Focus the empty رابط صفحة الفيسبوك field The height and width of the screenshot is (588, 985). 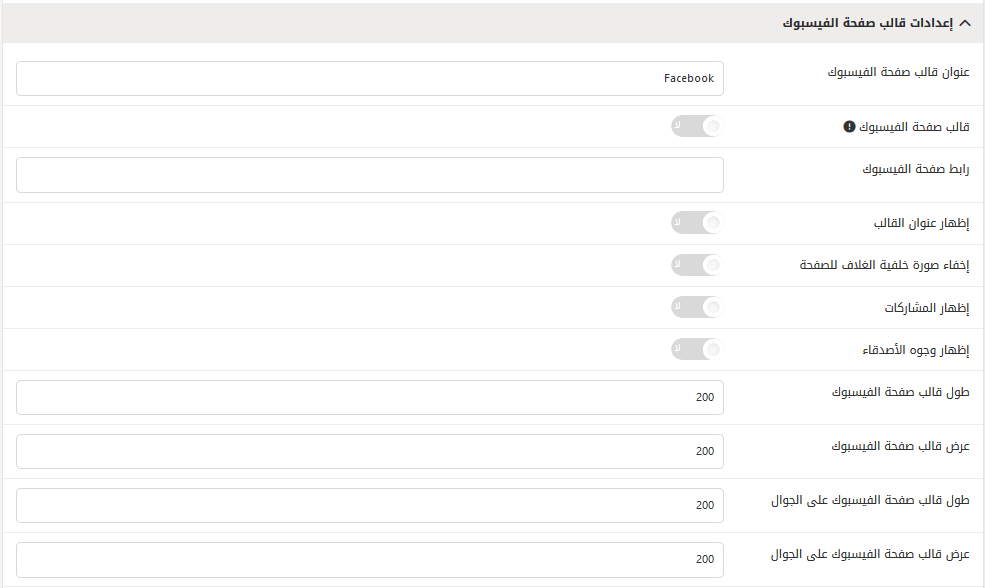[370, 175]
